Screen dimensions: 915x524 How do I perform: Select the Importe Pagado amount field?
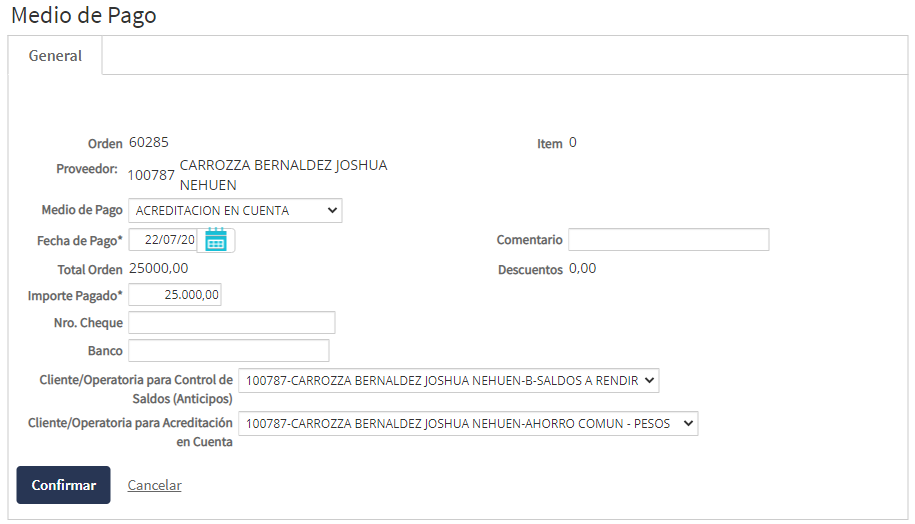click(175, 295)
